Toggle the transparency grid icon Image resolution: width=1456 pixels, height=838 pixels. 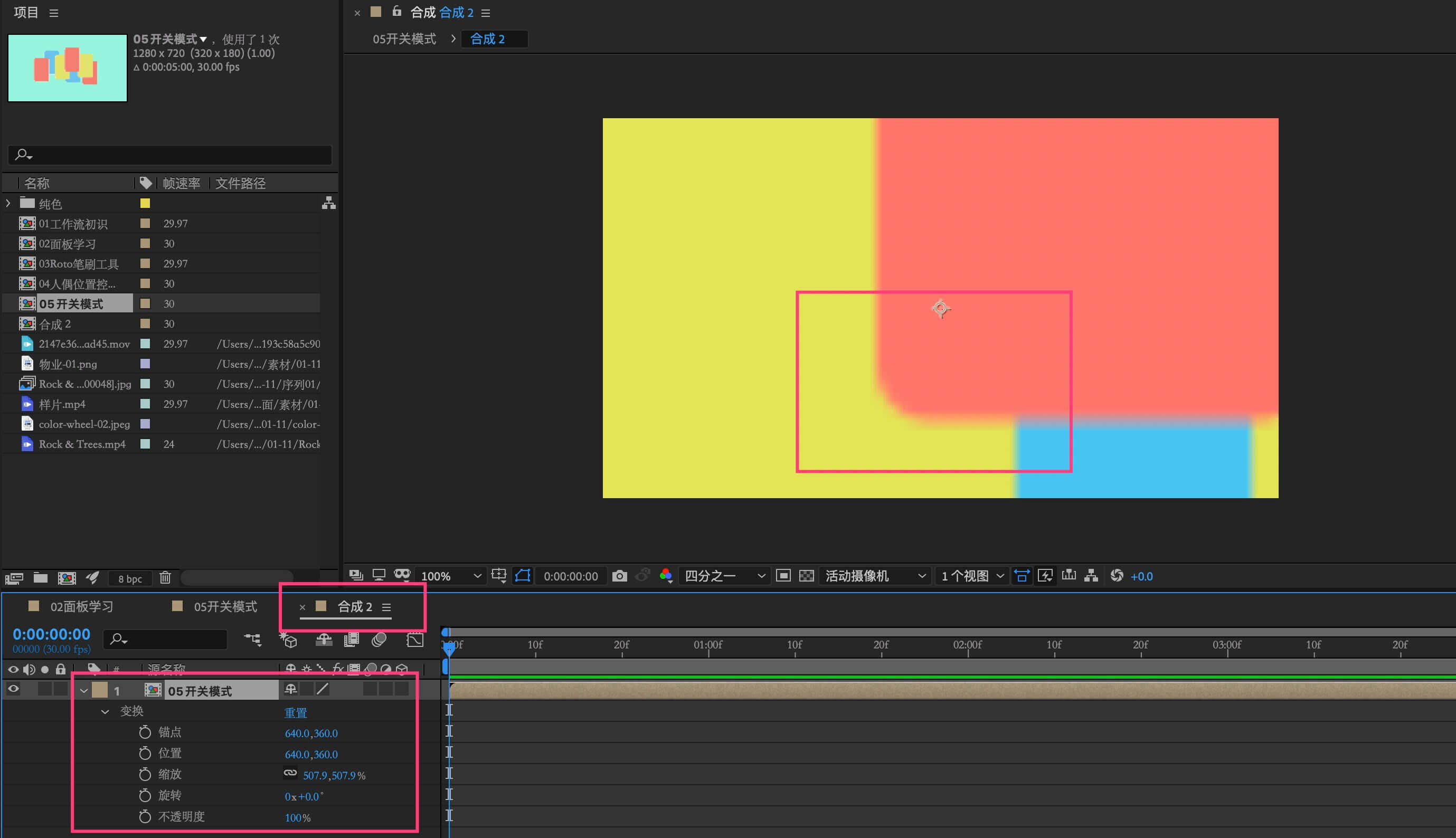coord(807,576)
